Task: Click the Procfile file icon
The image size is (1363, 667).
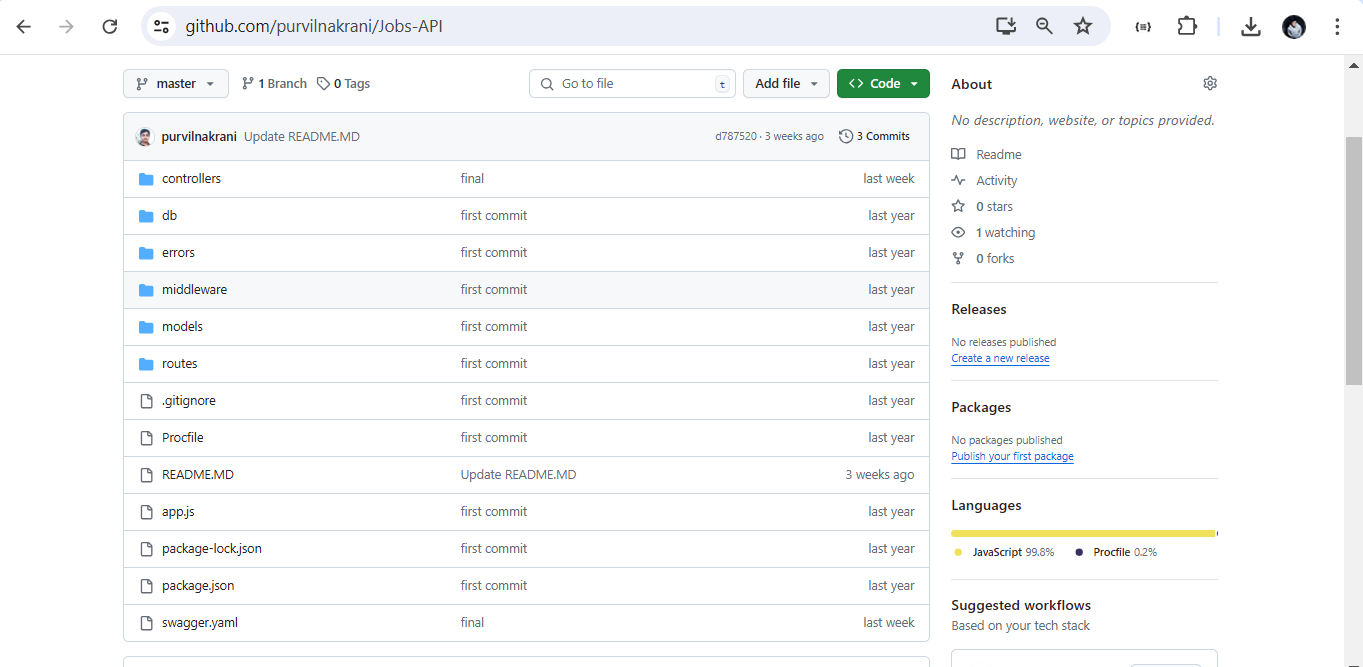Action: click(x=146, y=438)
